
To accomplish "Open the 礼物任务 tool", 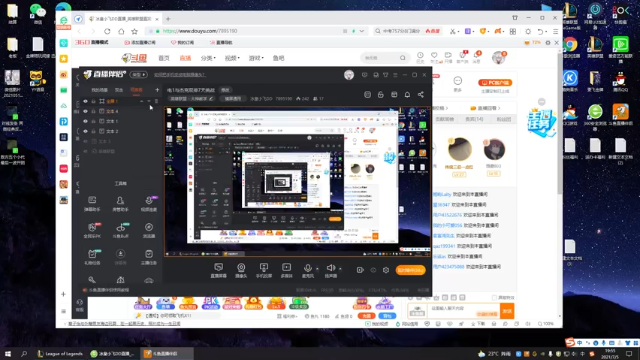I will coord(92,257).
